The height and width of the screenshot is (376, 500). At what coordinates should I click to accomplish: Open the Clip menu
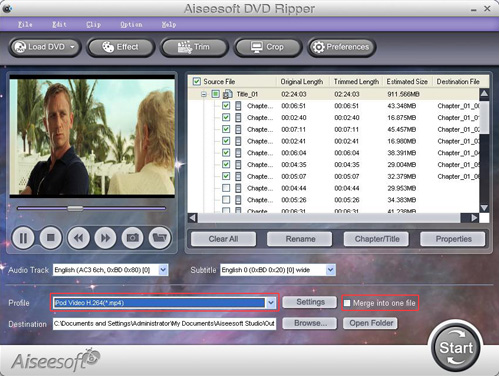click(x=93, y=24)
